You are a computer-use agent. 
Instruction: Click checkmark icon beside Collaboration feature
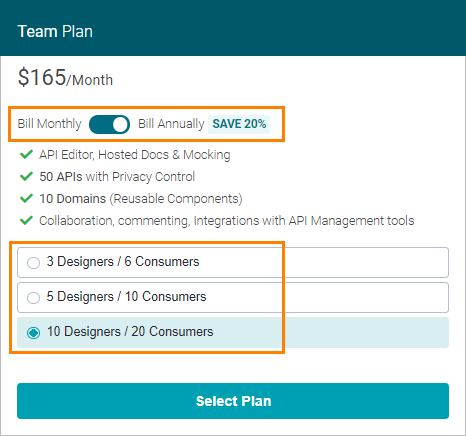(26, 220)
